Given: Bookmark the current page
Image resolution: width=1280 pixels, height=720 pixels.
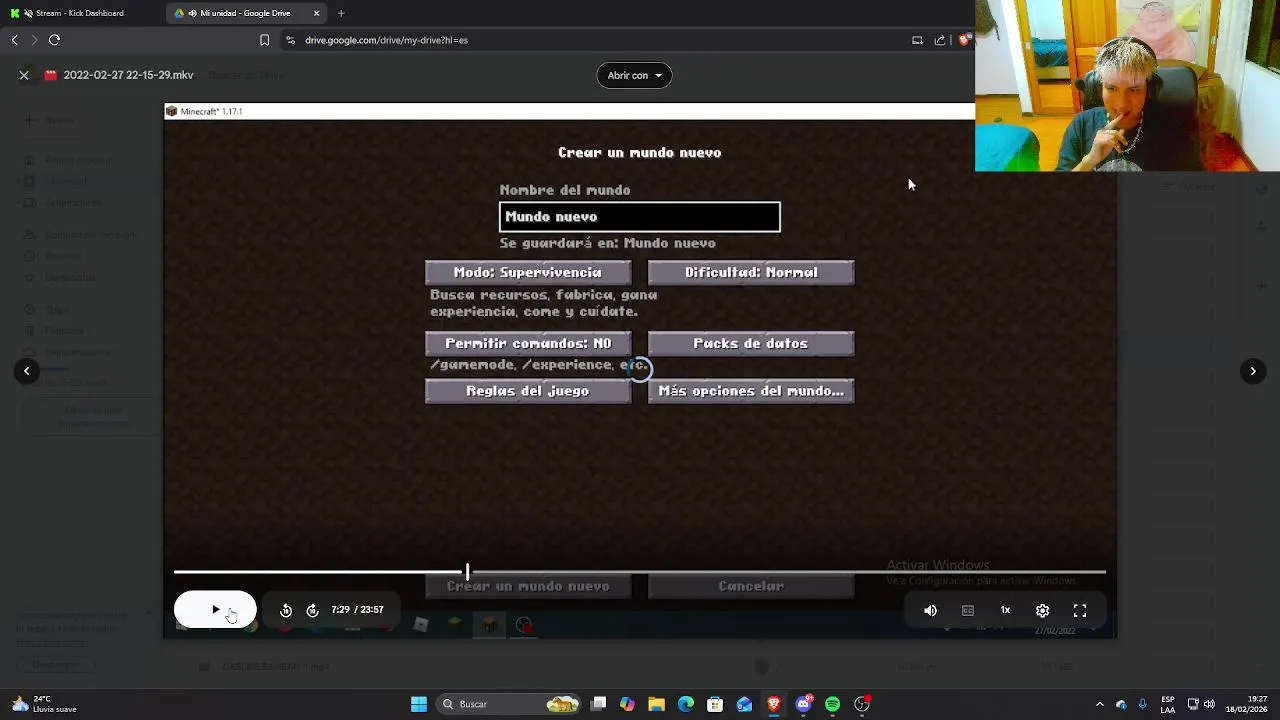Looking at the screenshot, I should tap(264, 40).
